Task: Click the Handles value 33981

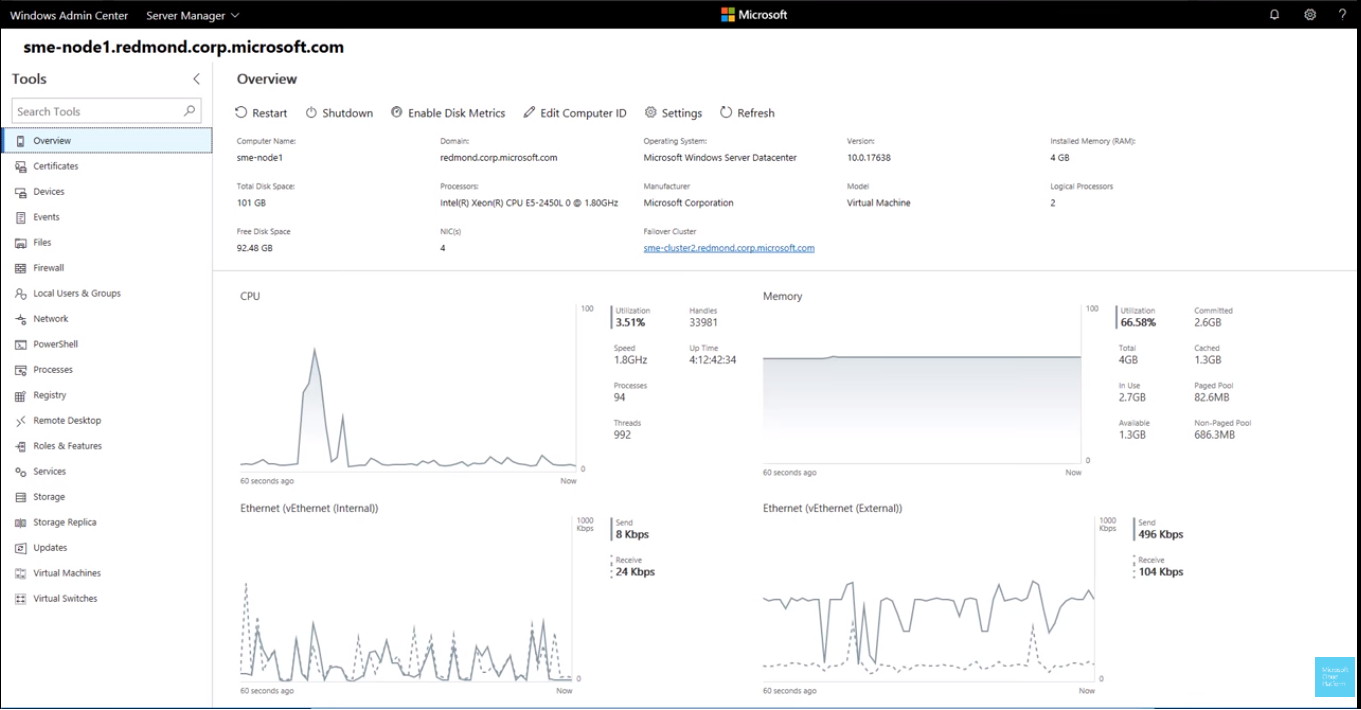Action: point(704,323)
